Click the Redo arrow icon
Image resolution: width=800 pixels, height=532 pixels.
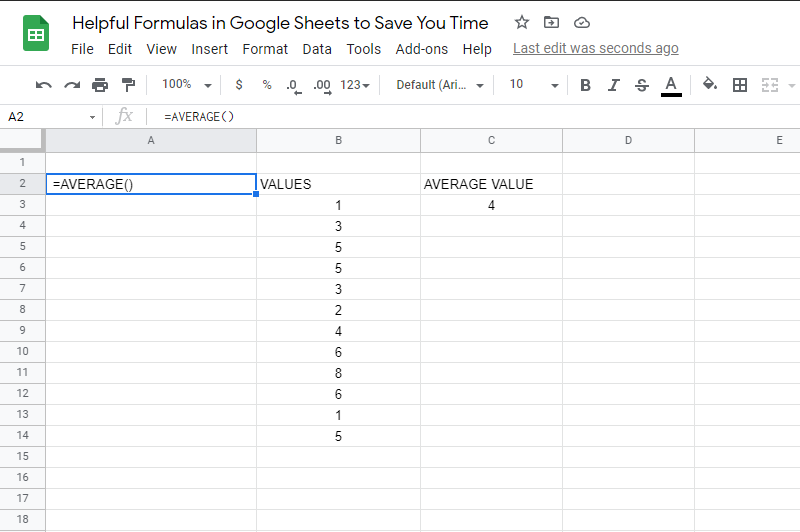72,85
